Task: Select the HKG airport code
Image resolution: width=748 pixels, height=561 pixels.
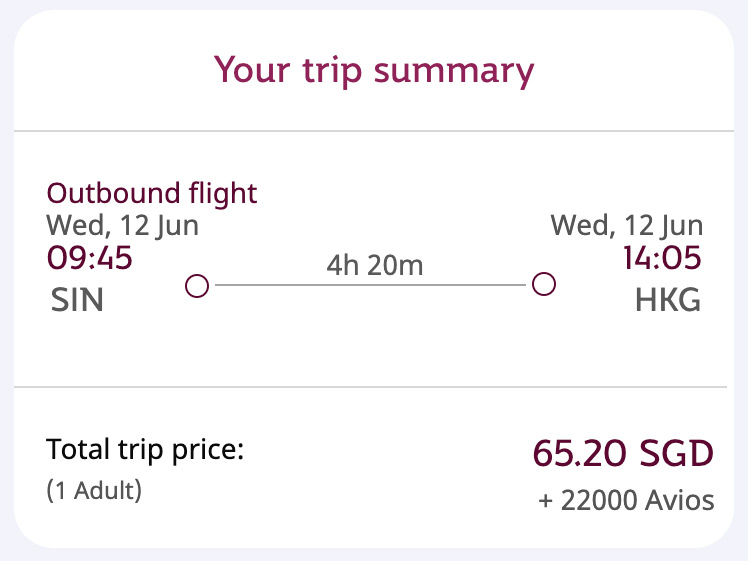Action: pyautogui.click(x=668, y=300)
